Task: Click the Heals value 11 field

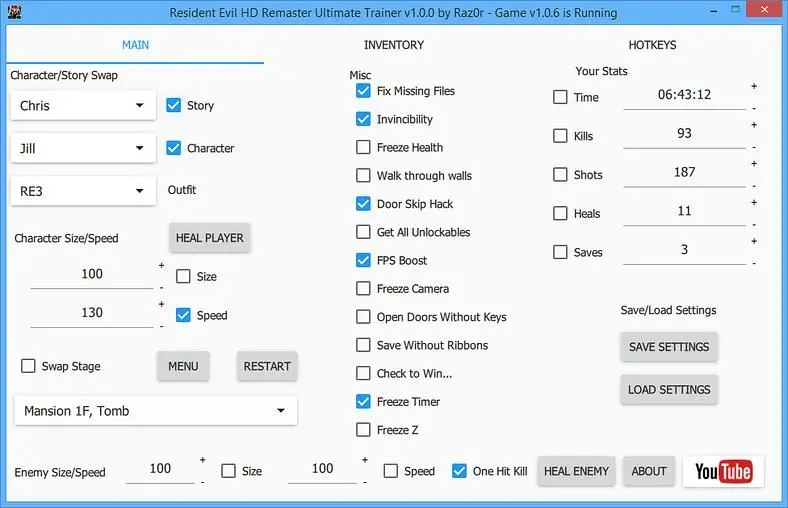Action: [x=684, y=211]
